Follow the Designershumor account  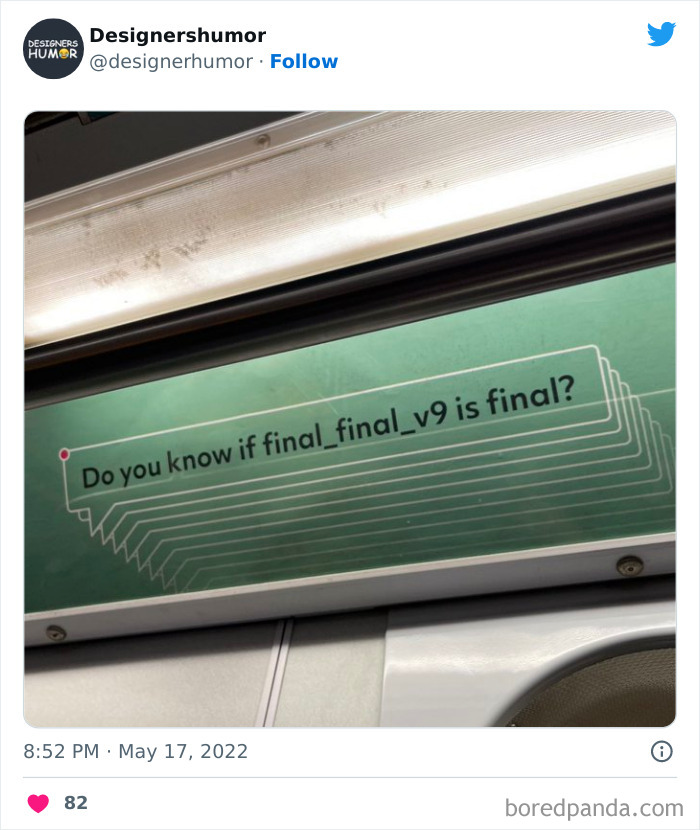point(304,61)
